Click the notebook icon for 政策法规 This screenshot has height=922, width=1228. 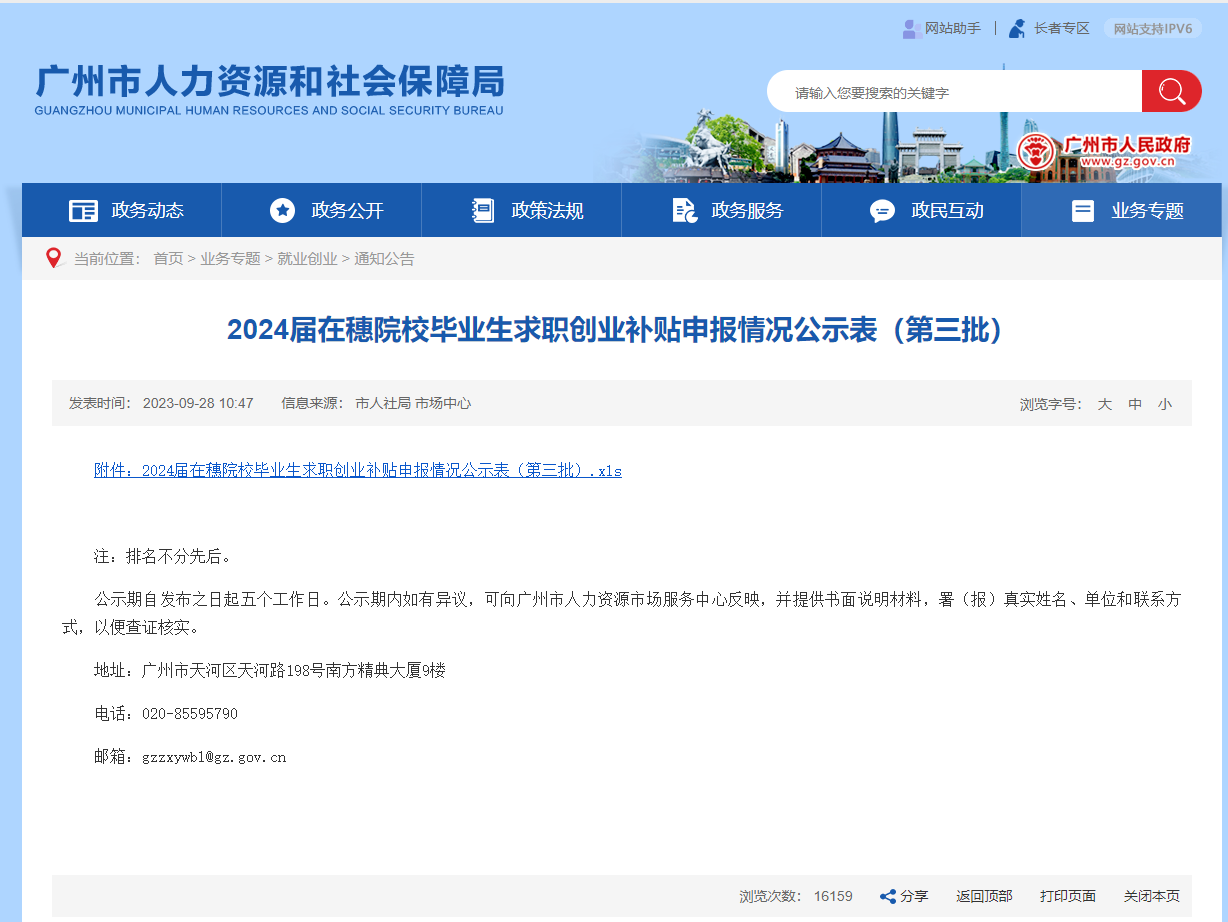(x=483, y=211)
